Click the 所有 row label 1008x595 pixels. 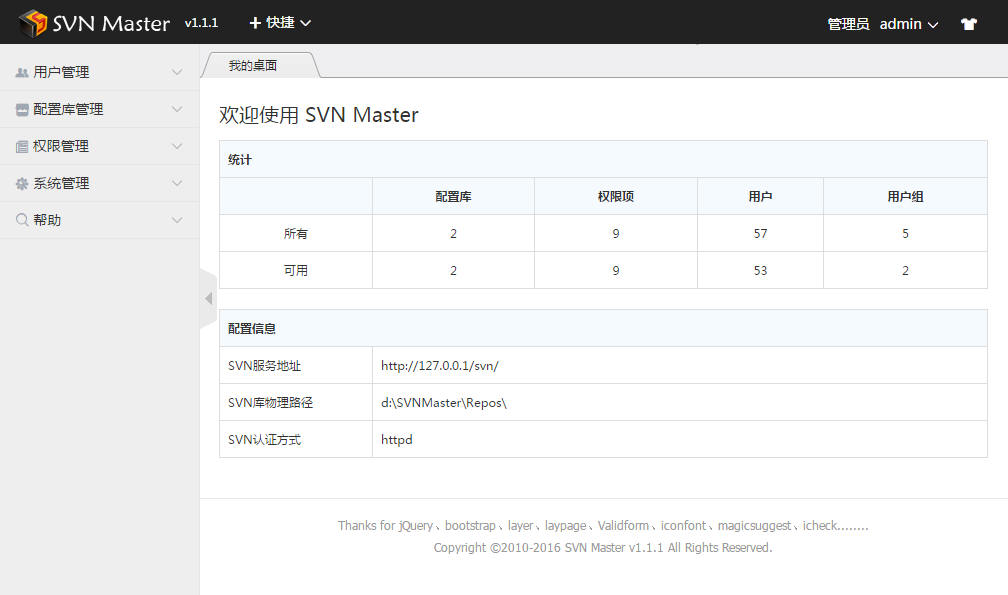(x=296, y=234)
